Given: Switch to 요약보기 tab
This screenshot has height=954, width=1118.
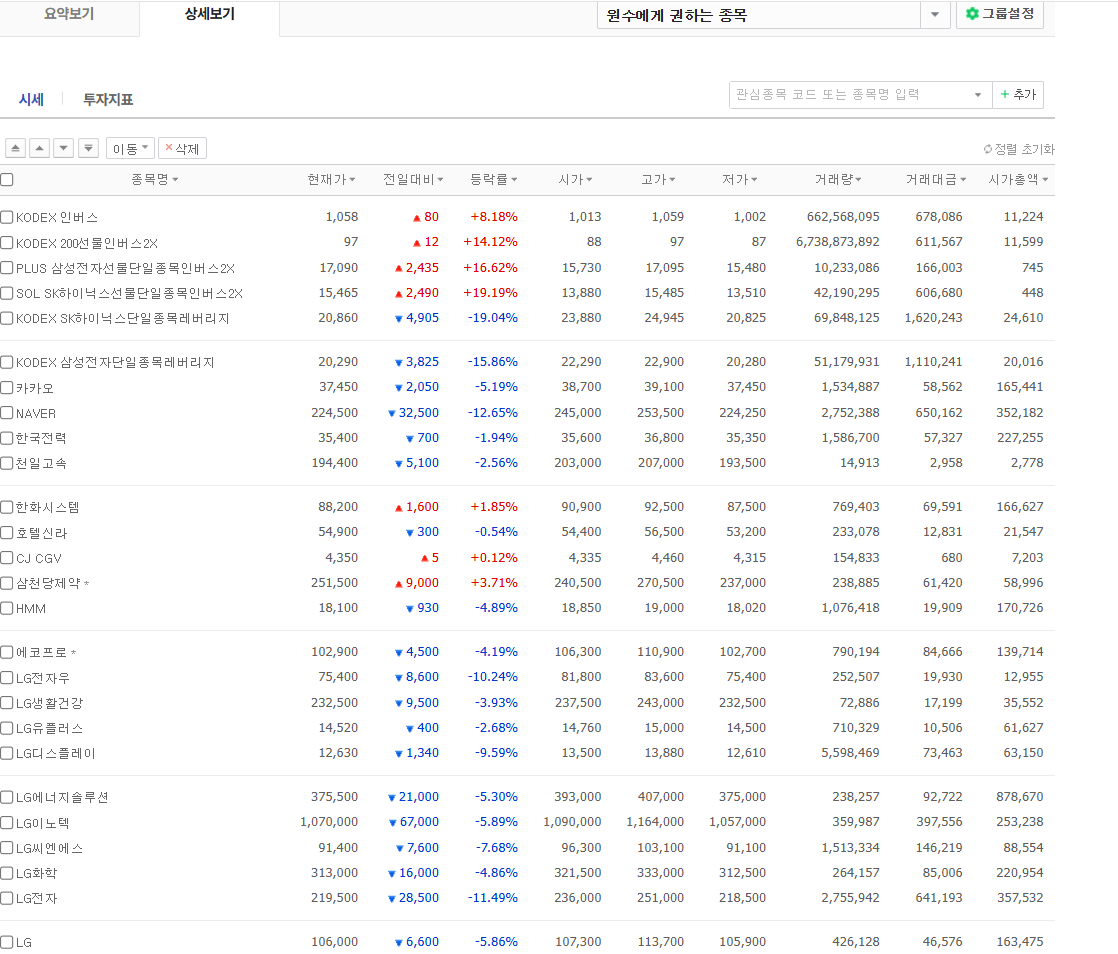Looking at the screenshot, I should tap(69, 14).
